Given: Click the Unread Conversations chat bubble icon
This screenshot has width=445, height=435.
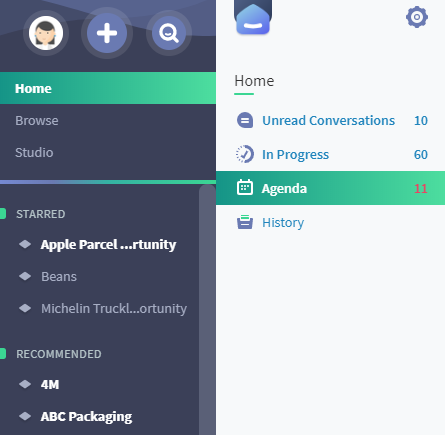Looking at the screenshot, I should [245, 120].
